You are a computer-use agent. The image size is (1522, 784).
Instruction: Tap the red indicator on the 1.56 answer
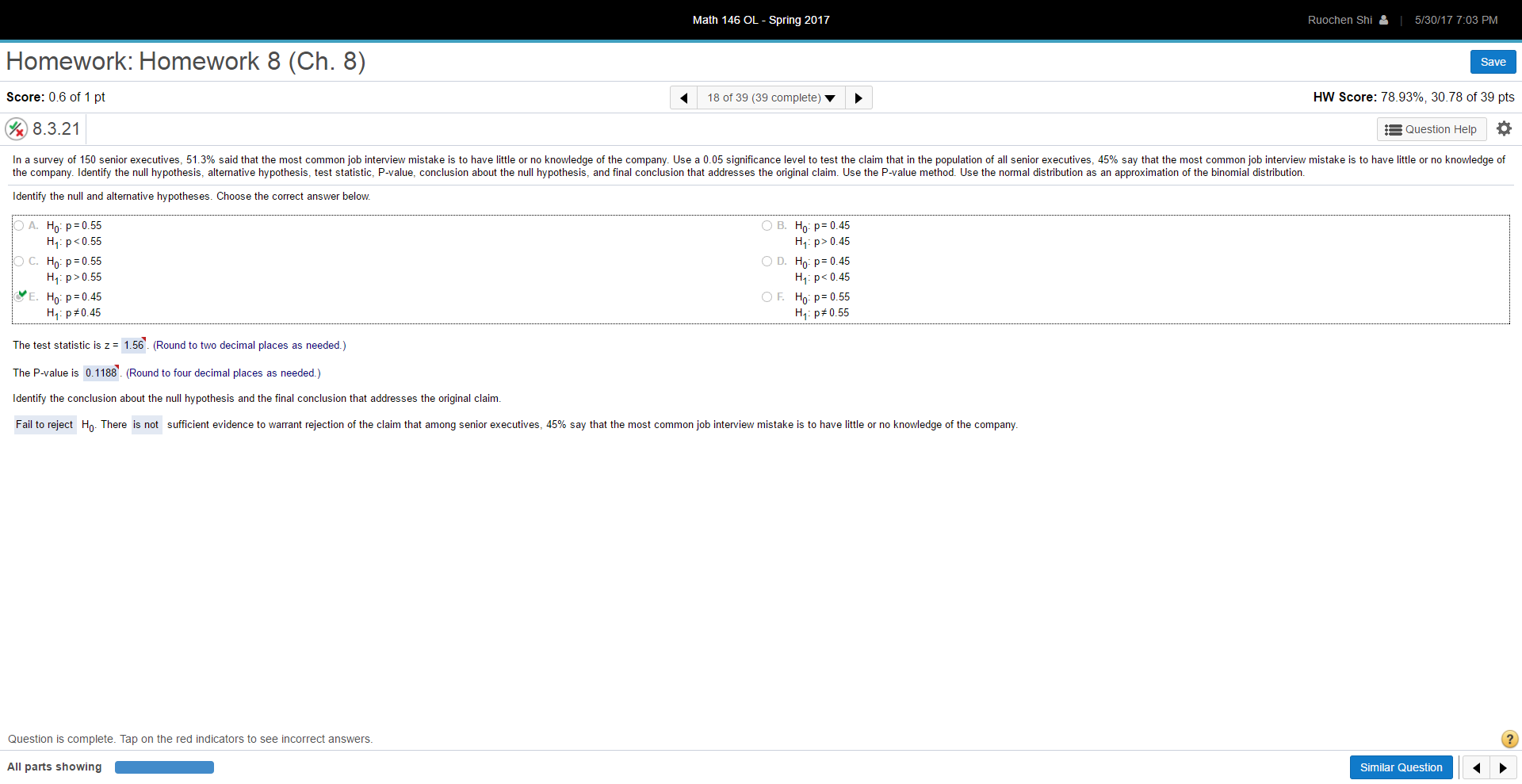143,339
